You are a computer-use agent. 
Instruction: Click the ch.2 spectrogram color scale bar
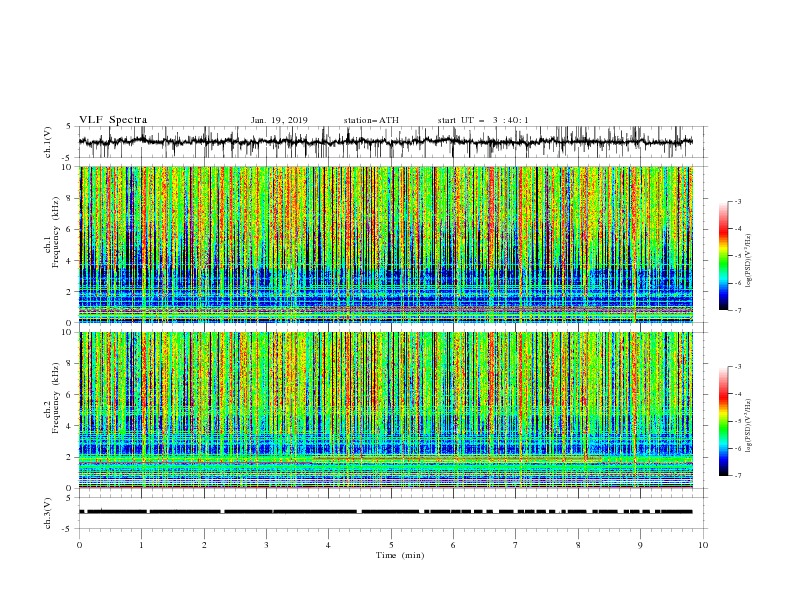click(723, 421)
